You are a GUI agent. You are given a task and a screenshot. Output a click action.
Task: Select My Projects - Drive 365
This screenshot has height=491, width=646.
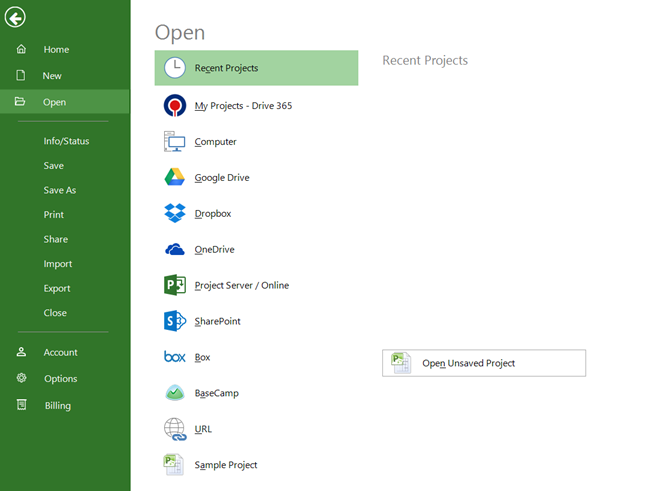[243, 106]
